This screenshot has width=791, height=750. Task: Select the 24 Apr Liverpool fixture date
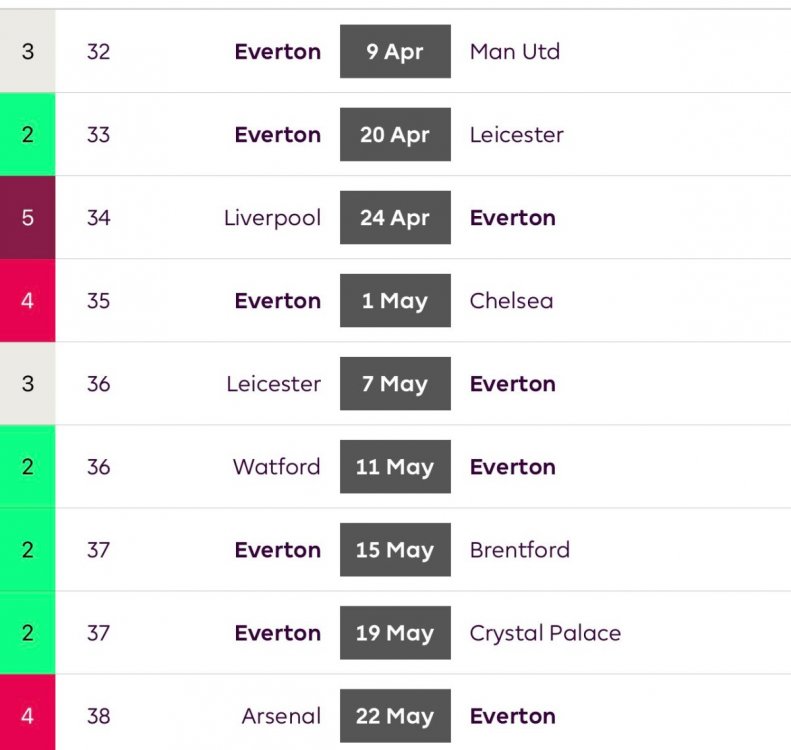pyautogui.click(x=395, y=218)
